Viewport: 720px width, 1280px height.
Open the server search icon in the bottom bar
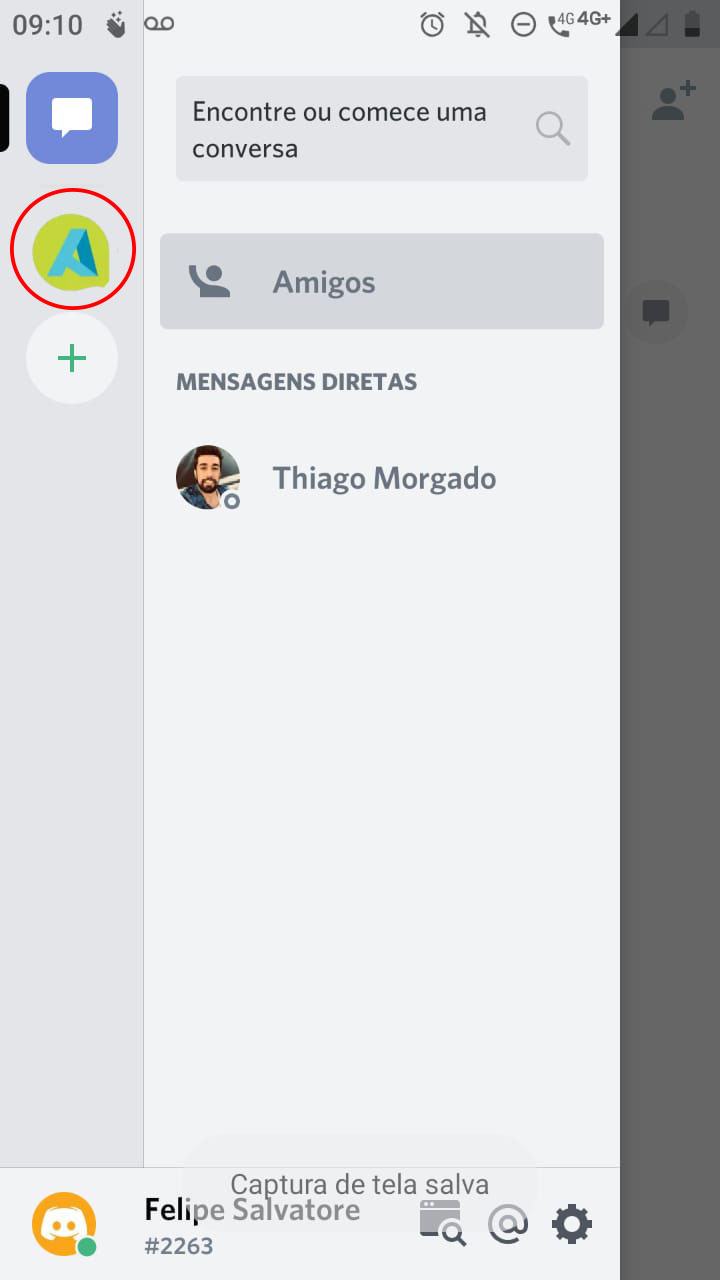442,1223
